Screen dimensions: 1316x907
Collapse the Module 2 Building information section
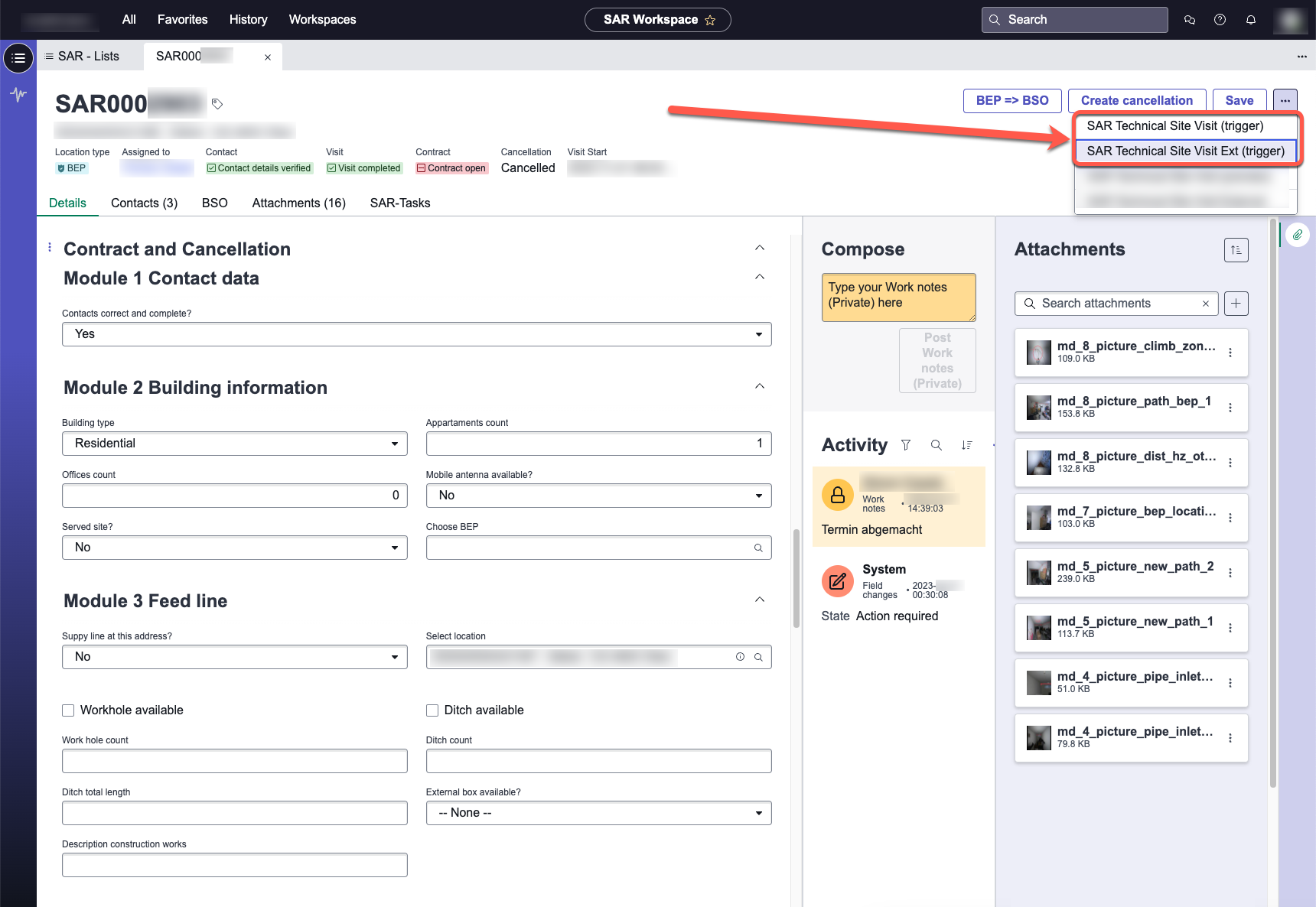[759, 386]
